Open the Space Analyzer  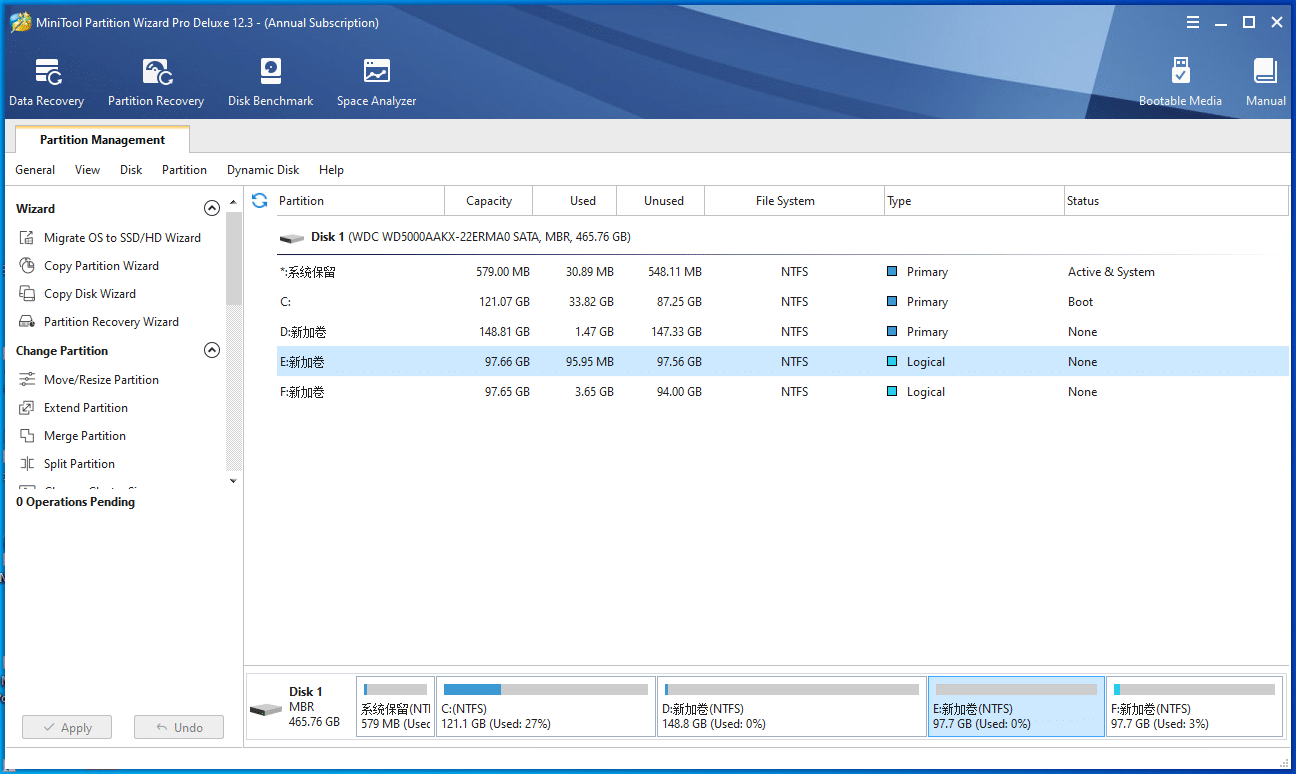(376, 82)
